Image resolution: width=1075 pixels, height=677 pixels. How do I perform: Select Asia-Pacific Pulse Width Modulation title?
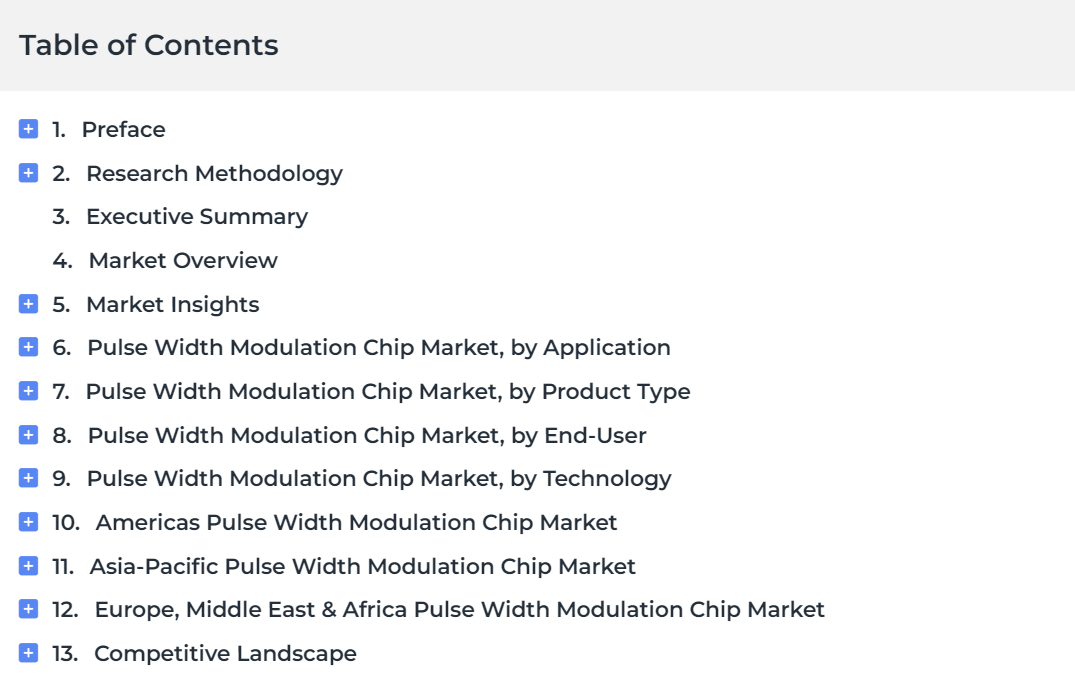[x=363, y=567]
